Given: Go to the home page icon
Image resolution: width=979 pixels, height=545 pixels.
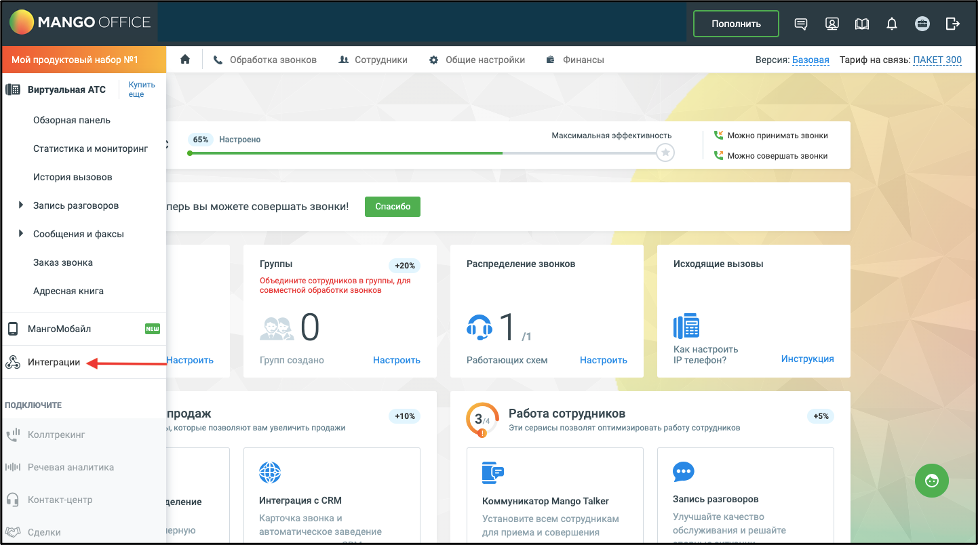Looking at the screenshot, I should (185, 59).
